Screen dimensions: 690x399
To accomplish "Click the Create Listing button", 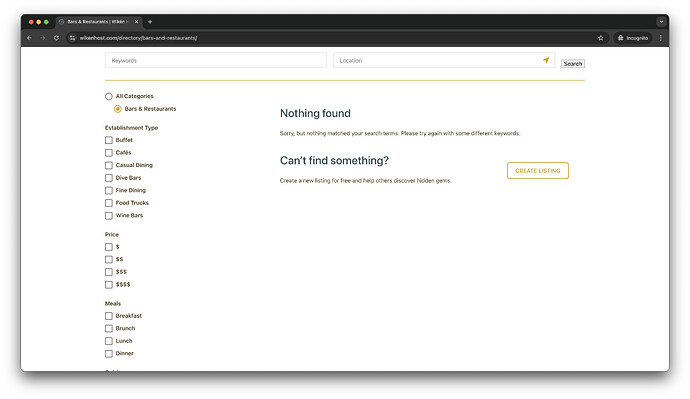I will point(538,171).
